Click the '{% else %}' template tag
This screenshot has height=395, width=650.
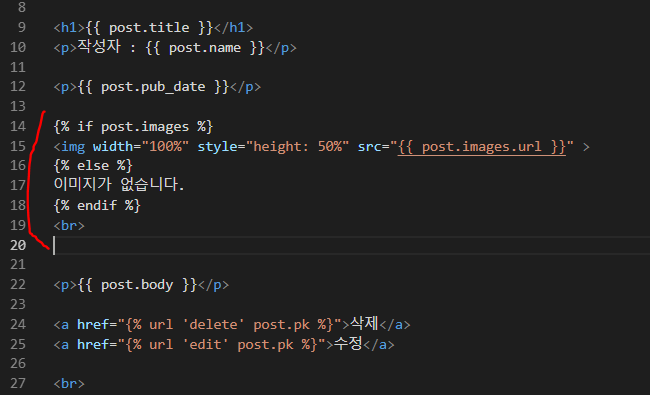click(93, 166)
